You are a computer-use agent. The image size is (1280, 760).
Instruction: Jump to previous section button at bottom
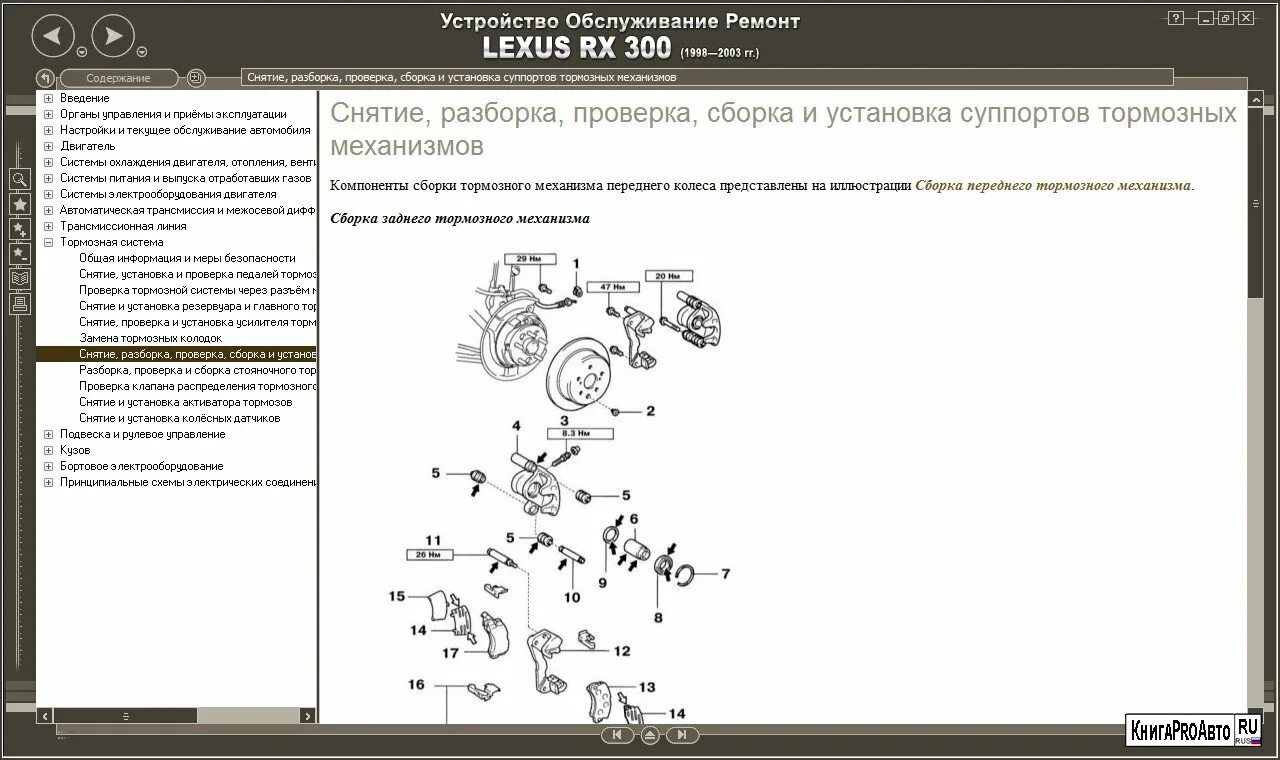(617, 735)
